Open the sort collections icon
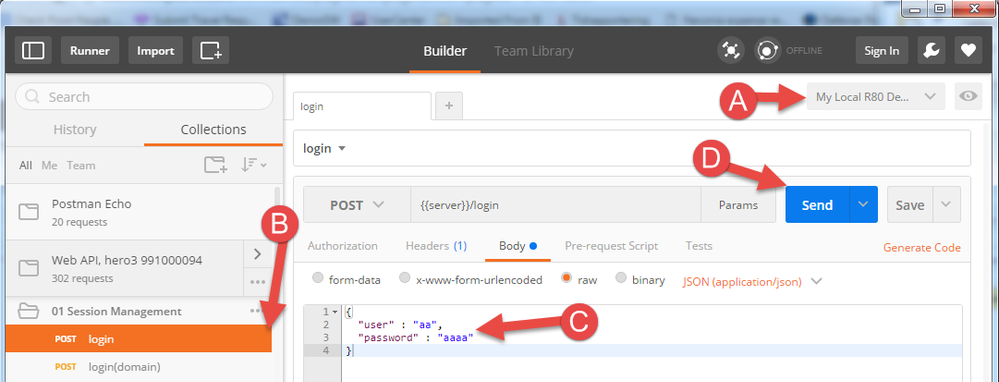The height and width of the screenshot is (382, 999). click(254, 165)
